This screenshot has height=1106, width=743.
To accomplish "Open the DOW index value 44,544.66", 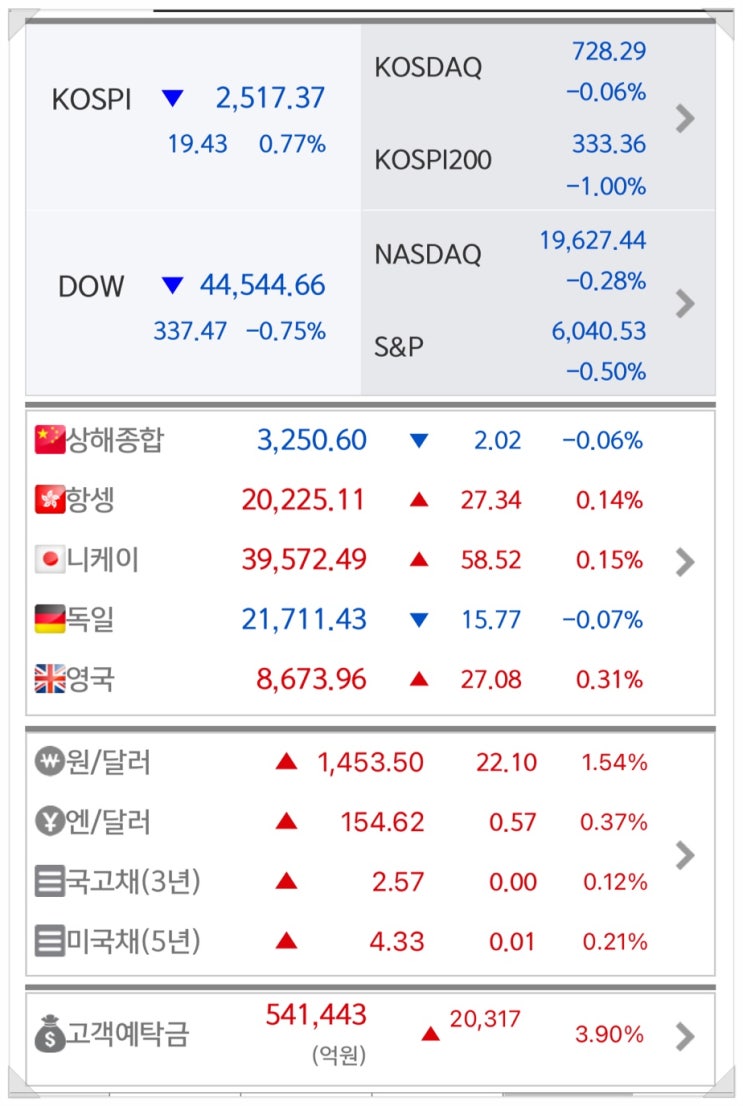I will point(263,286).
